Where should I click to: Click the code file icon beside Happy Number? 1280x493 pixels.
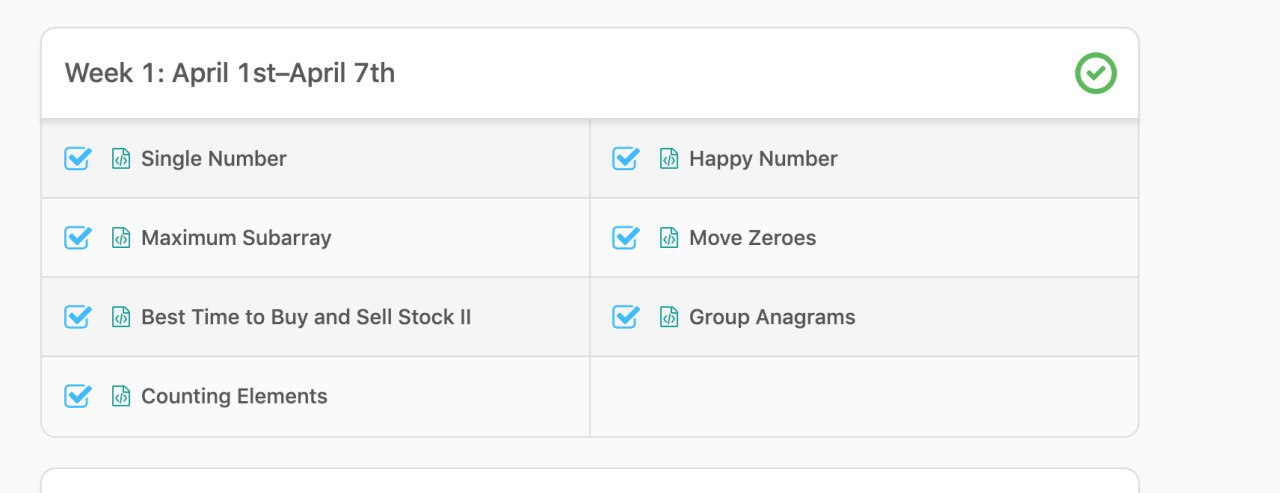669,159
